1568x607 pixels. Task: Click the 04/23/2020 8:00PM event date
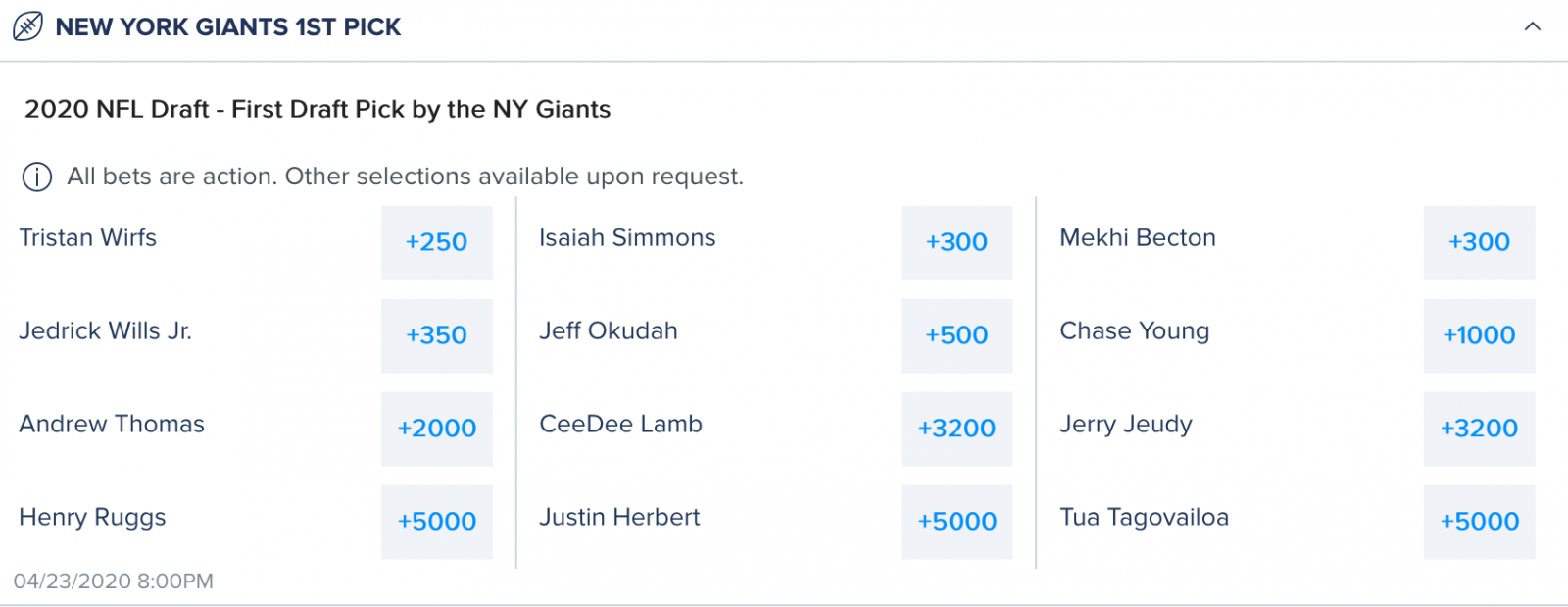point(114,581)
